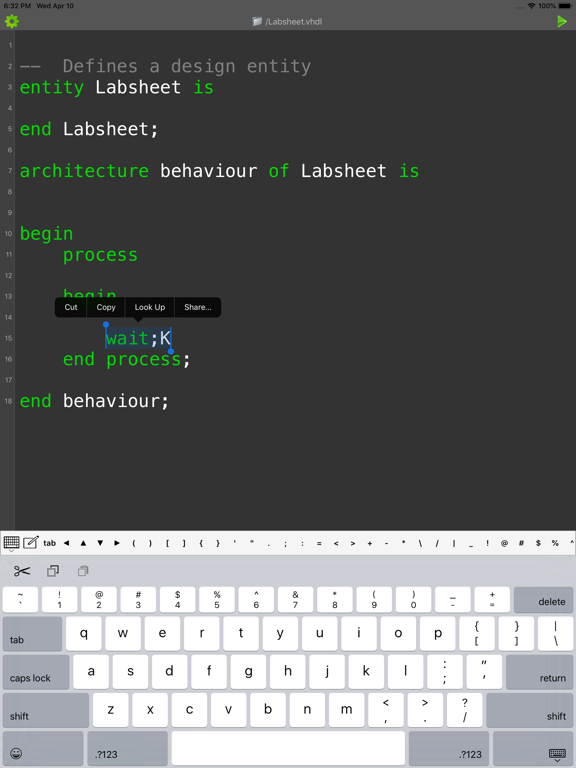Image resolution: width=576 pixels, height=768 pixels.
Task: Insert an opening square bracket from the accessory bar
Action: pos(168,543)
